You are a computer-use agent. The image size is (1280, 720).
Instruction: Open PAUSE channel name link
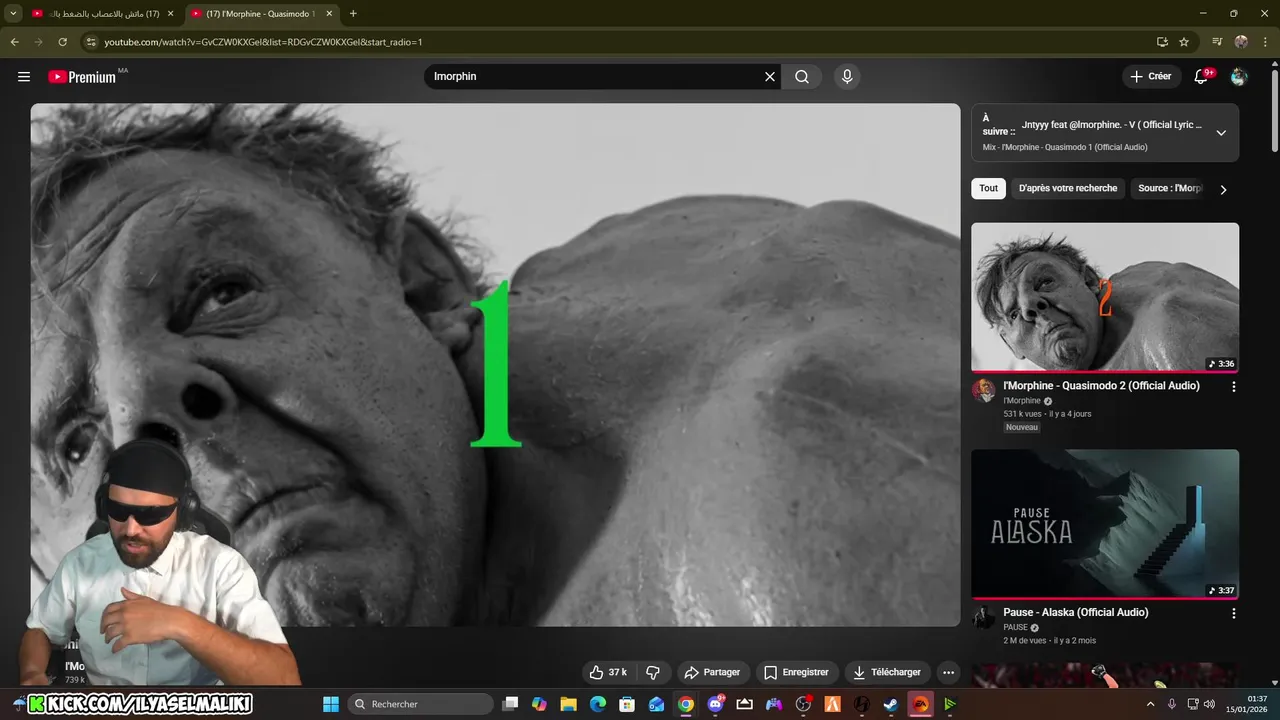(x=1015, y=628)
